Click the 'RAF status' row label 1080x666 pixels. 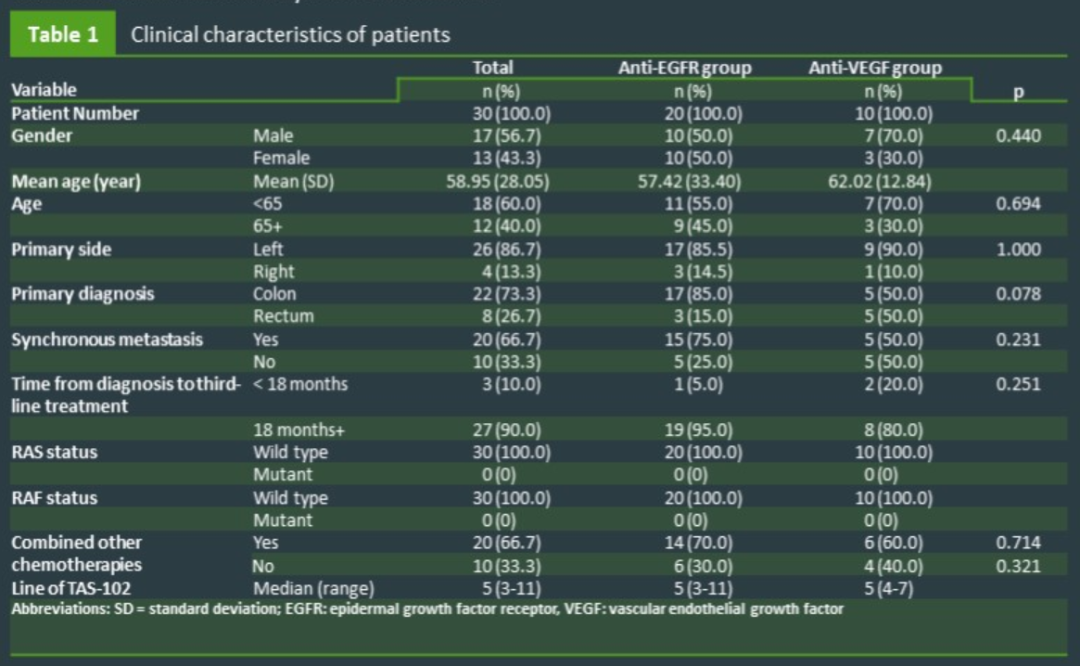[x=54, y=497]
